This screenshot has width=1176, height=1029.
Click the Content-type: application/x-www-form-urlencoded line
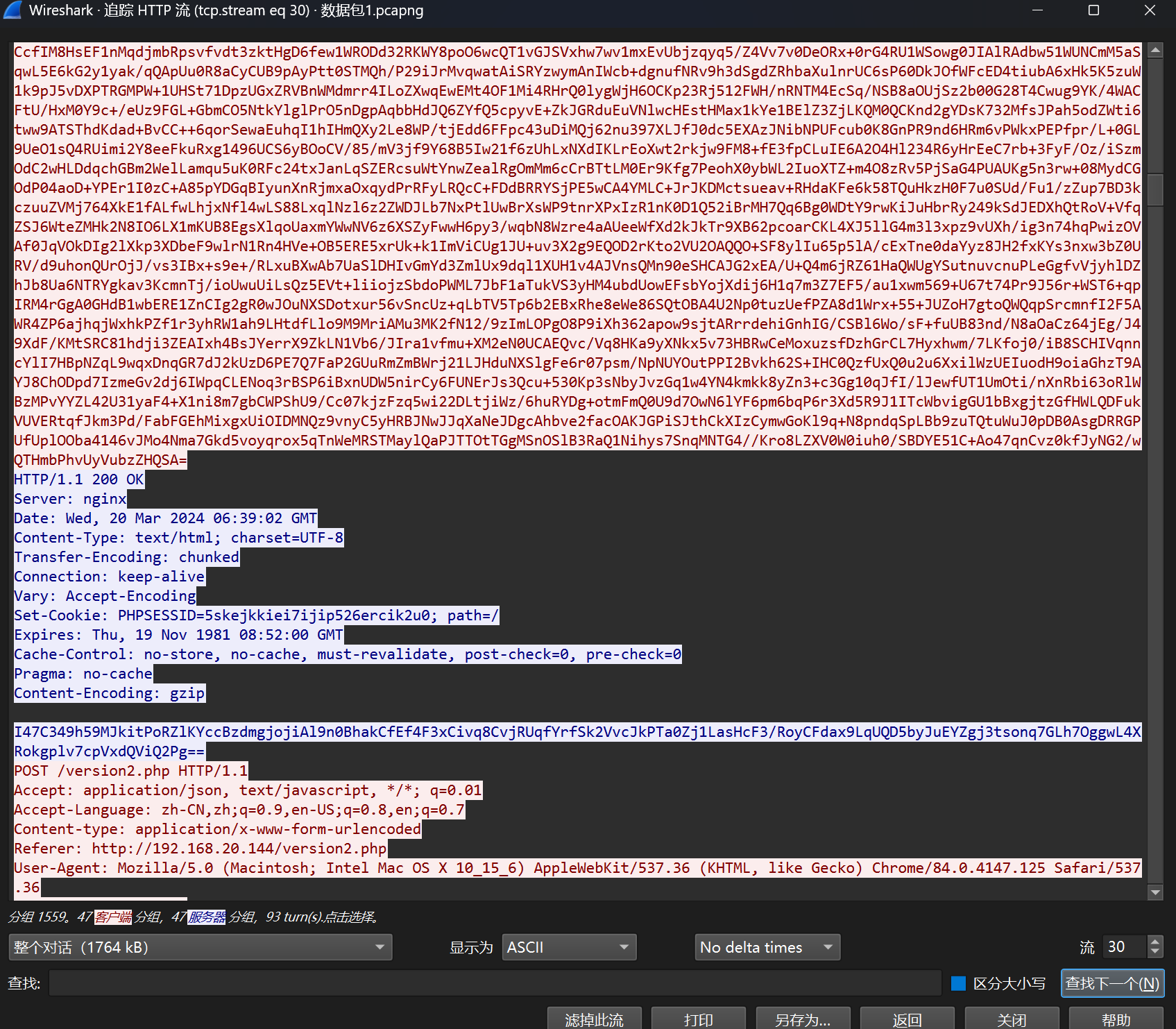coord(218,829)
